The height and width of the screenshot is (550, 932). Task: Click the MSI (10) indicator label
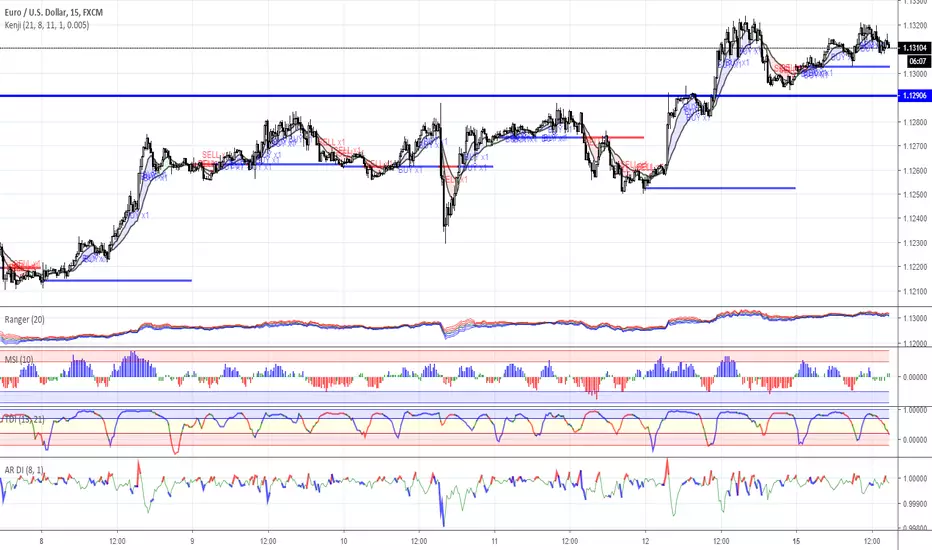coord(19,360)
